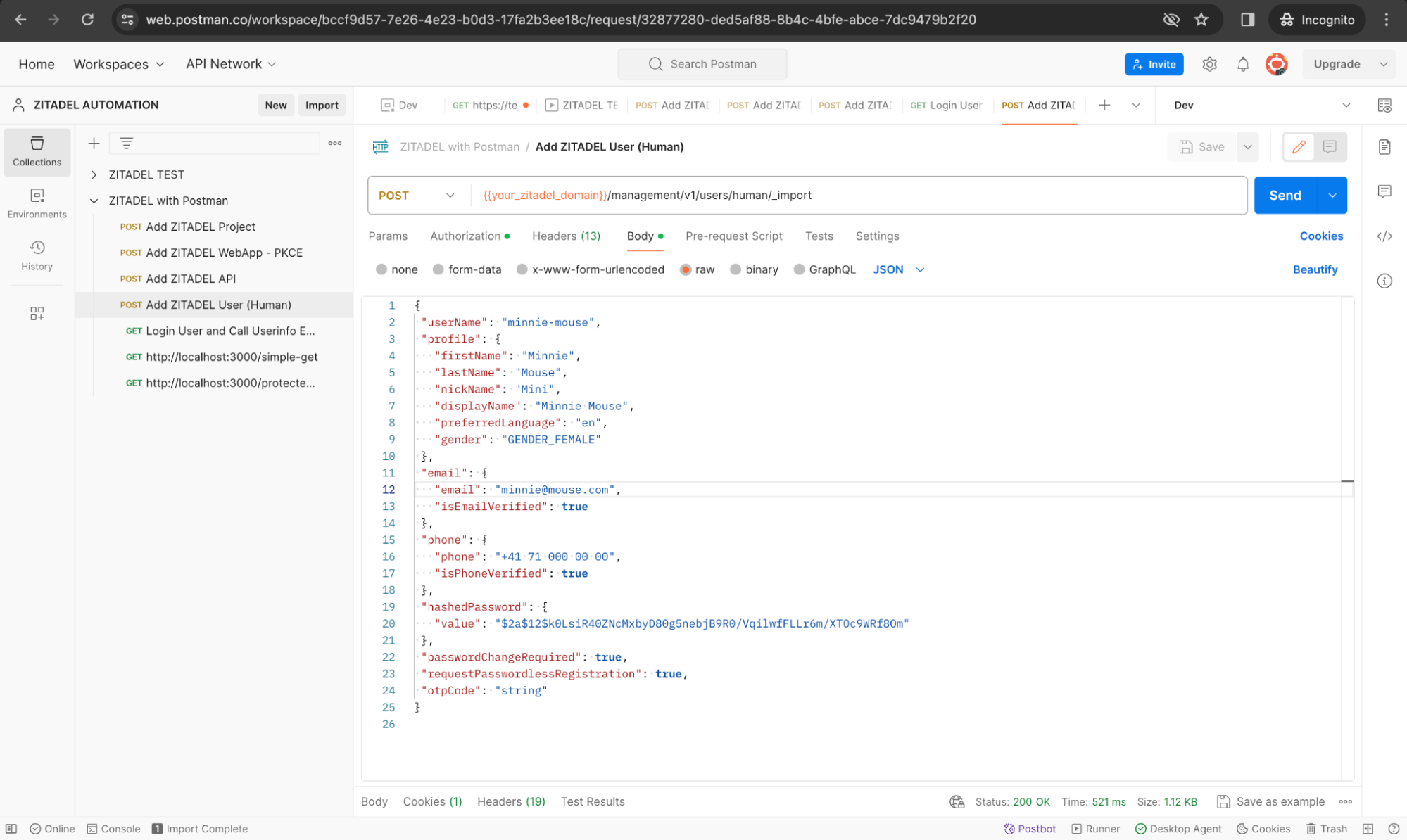Viewport: 1407px width, 840px height.
Task: Click the Invite button
Action: pos(1154,64)
